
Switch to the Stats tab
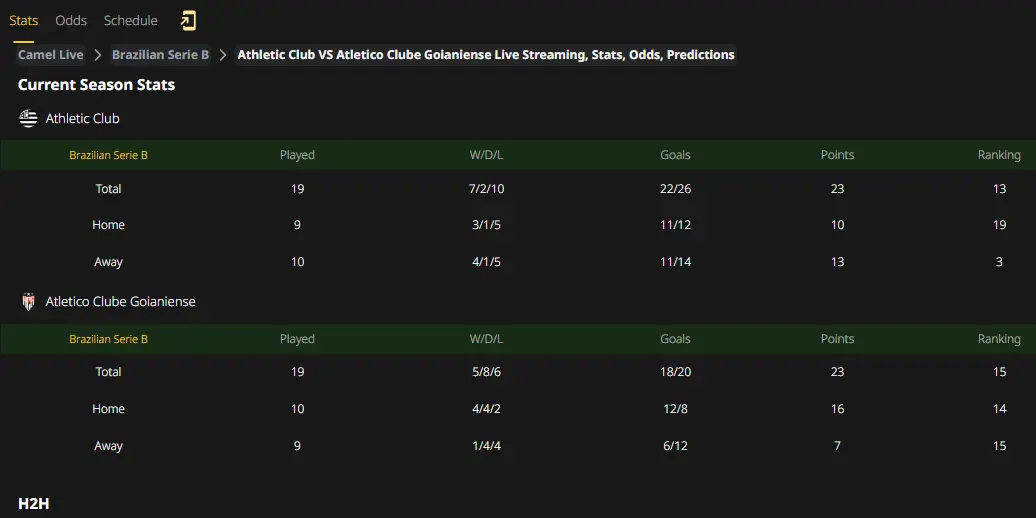pyautogui.click(x=24, y=20)
